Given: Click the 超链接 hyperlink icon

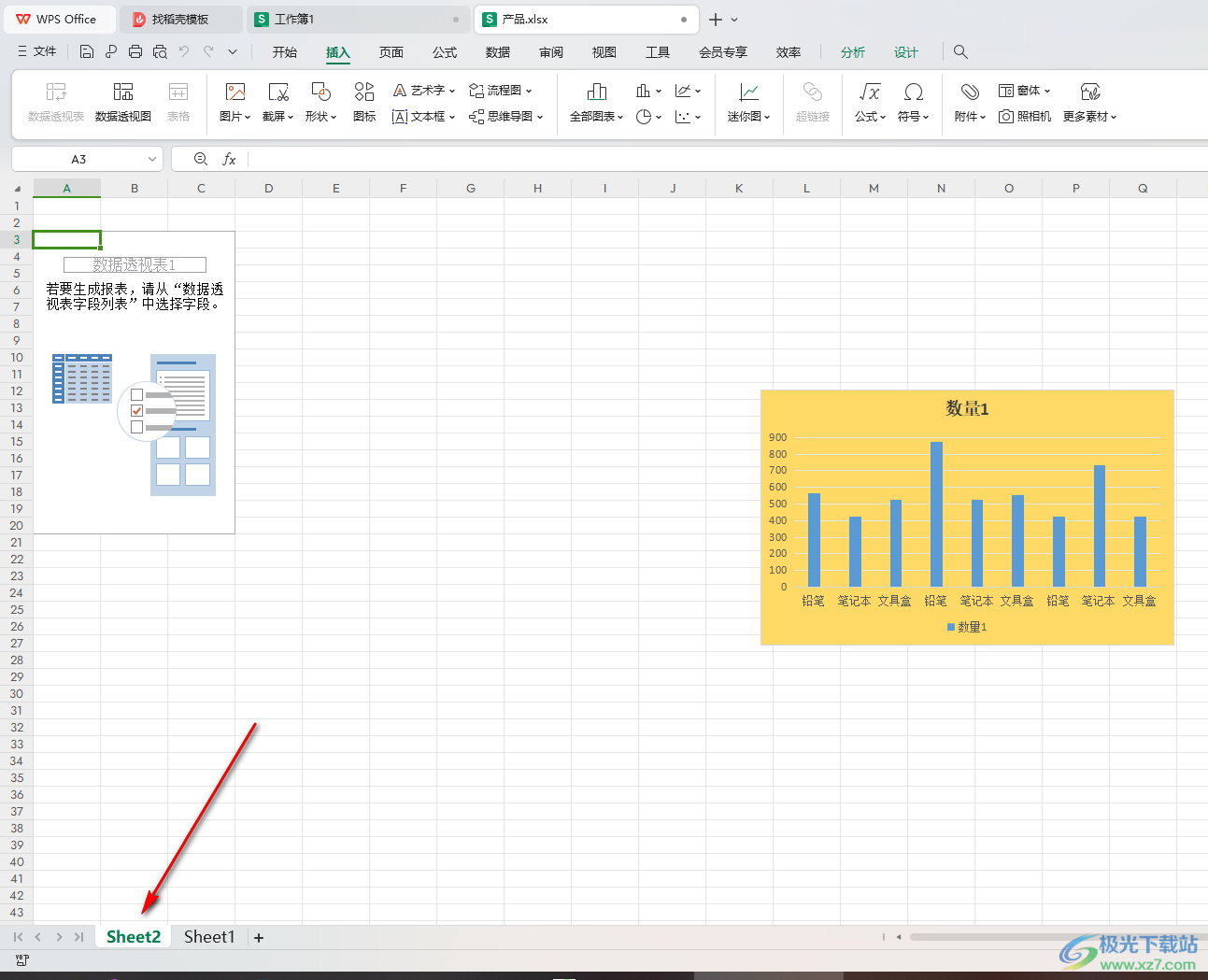Looking at the screenshot, I should pyautogui.click(x=813, y=102).
